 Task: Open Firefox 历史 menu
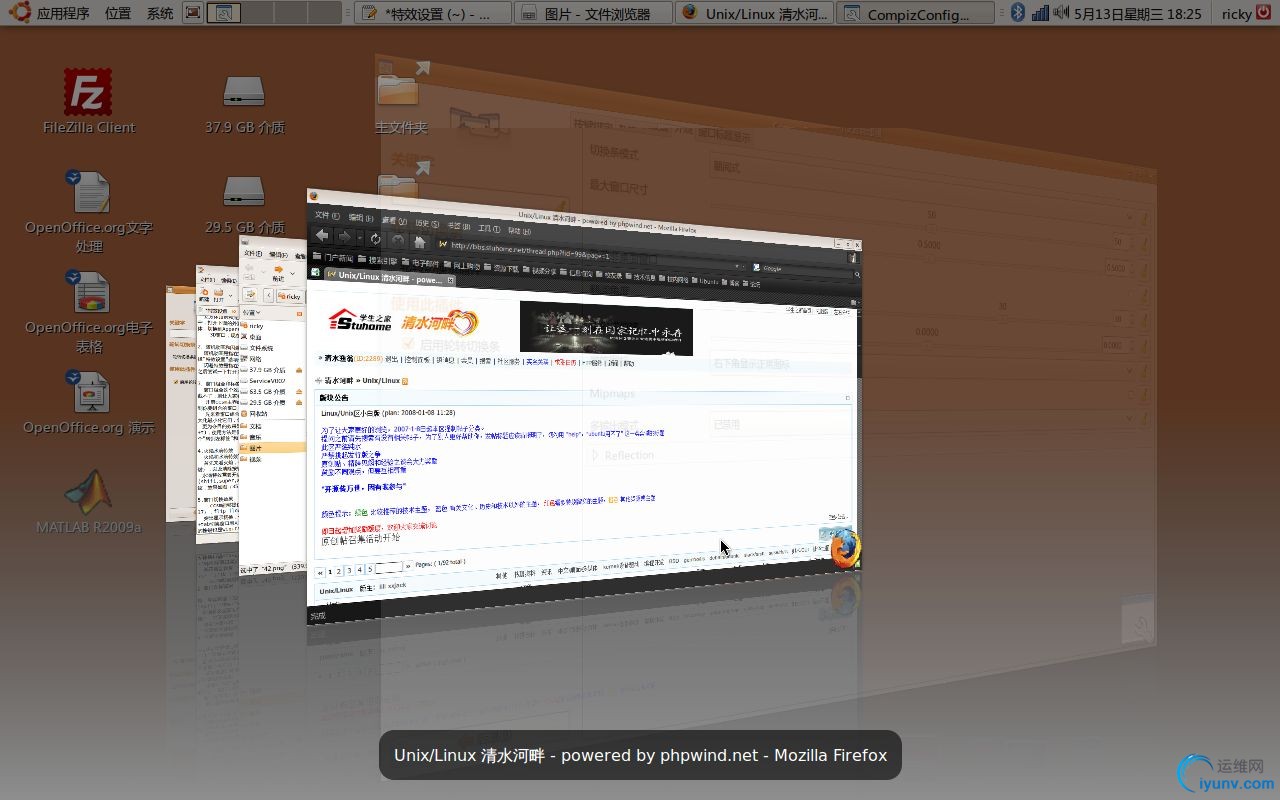[x=427, y=222]
